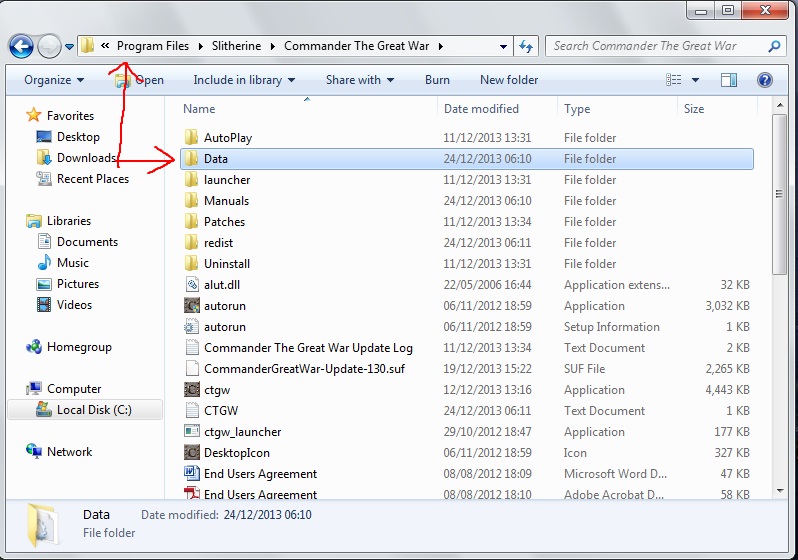Select the redist folder icon
This screenshot has width=798, height=560.
coord(191,242)
